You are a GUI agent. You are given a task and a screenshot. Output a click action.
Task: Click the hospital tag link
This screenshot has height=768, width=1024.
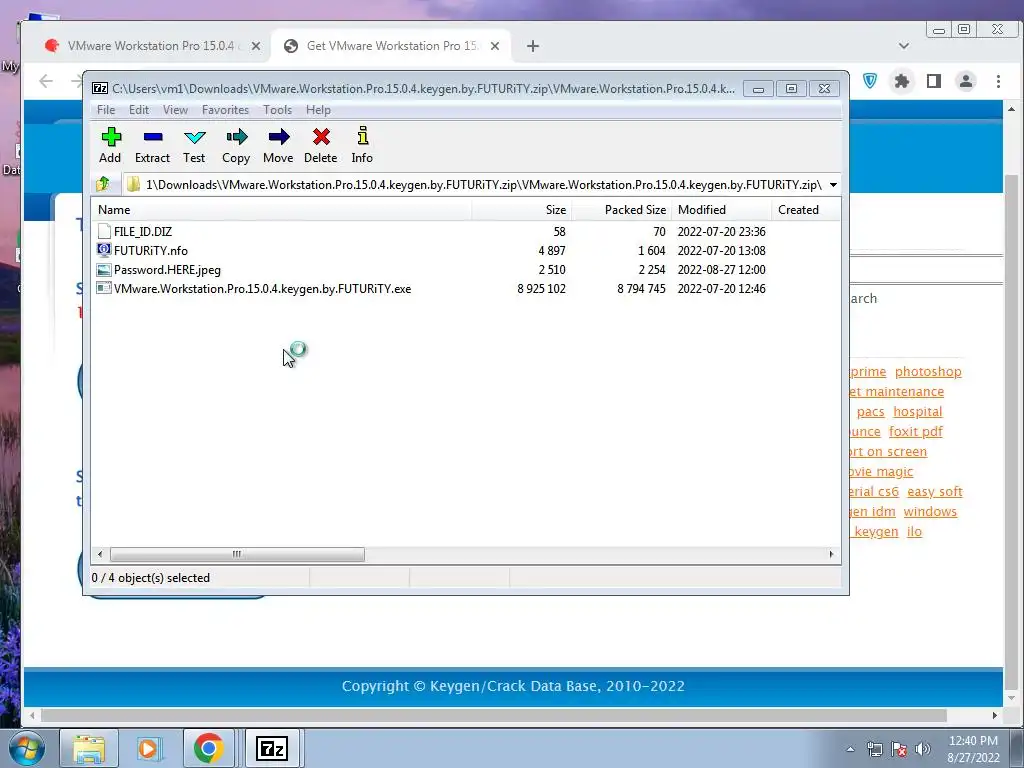[x=918, y=411]
